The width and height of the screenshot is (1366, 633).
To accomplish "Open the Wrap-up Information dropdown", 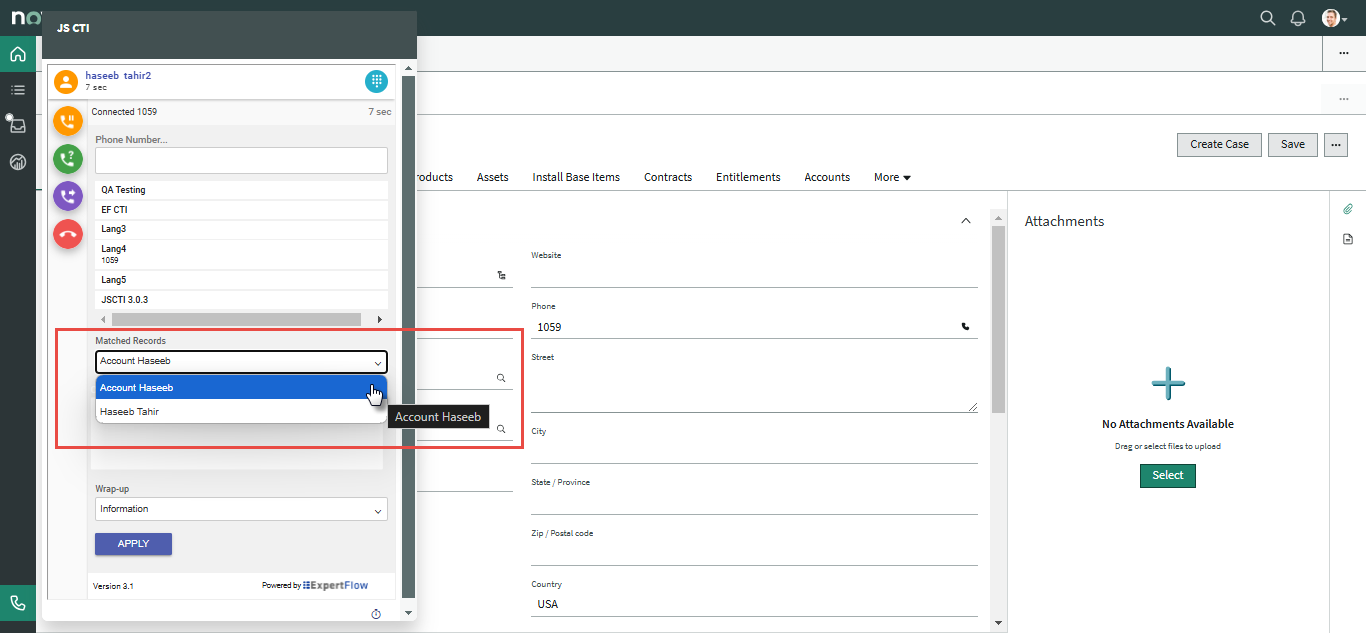I will pos(241,509).
